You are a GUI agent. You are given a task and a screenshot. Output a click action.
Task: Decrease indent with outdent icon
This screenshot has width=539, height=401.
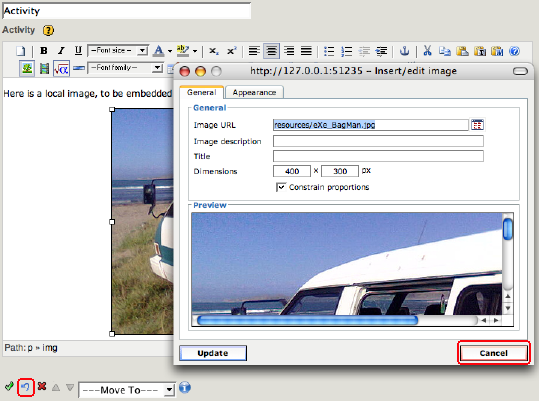pos(364,51)
